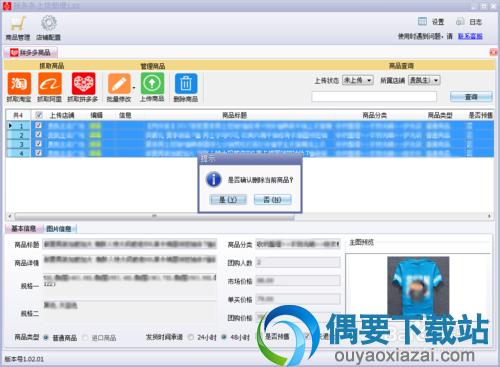This screenshot has width=500, height=367.
Task: Click the 规格一 text area
Action: (130, 285)
